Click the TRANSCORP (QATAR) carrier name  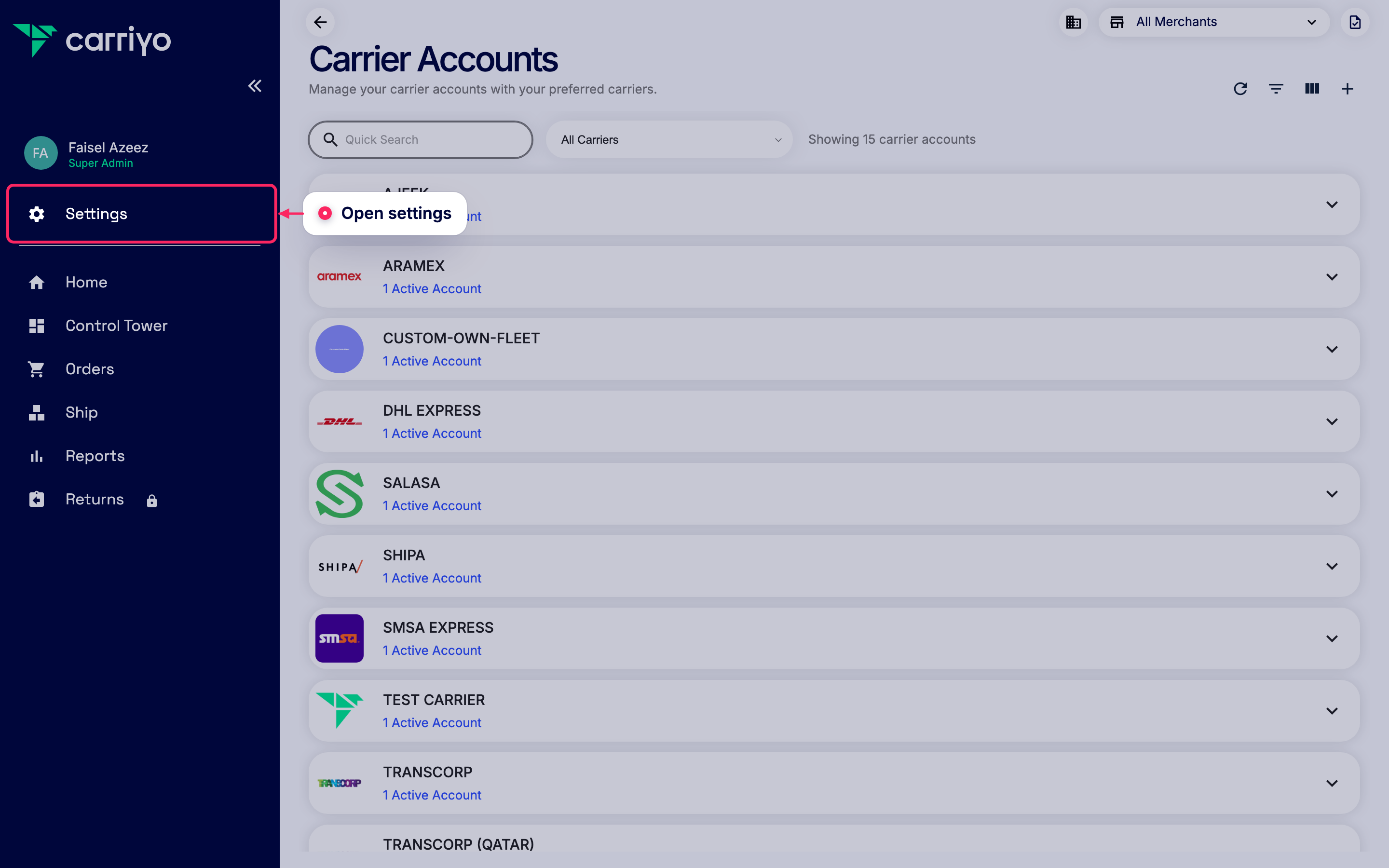(459, 844)
